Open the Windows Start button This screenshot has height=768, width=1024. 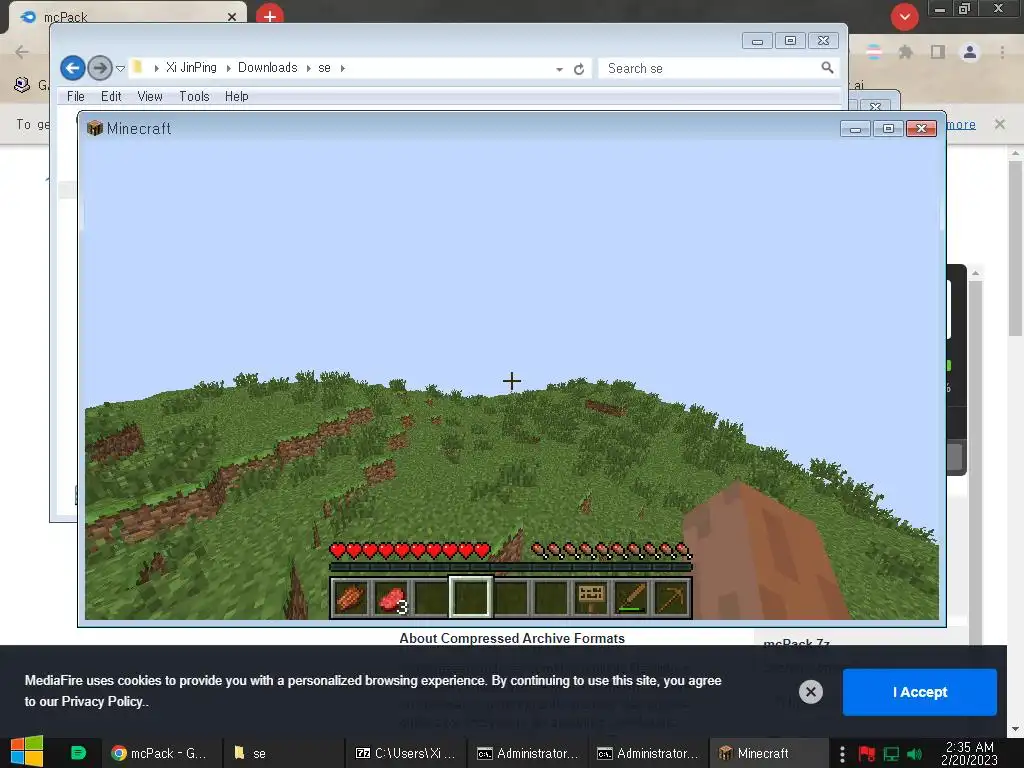(x=27, y=753)
